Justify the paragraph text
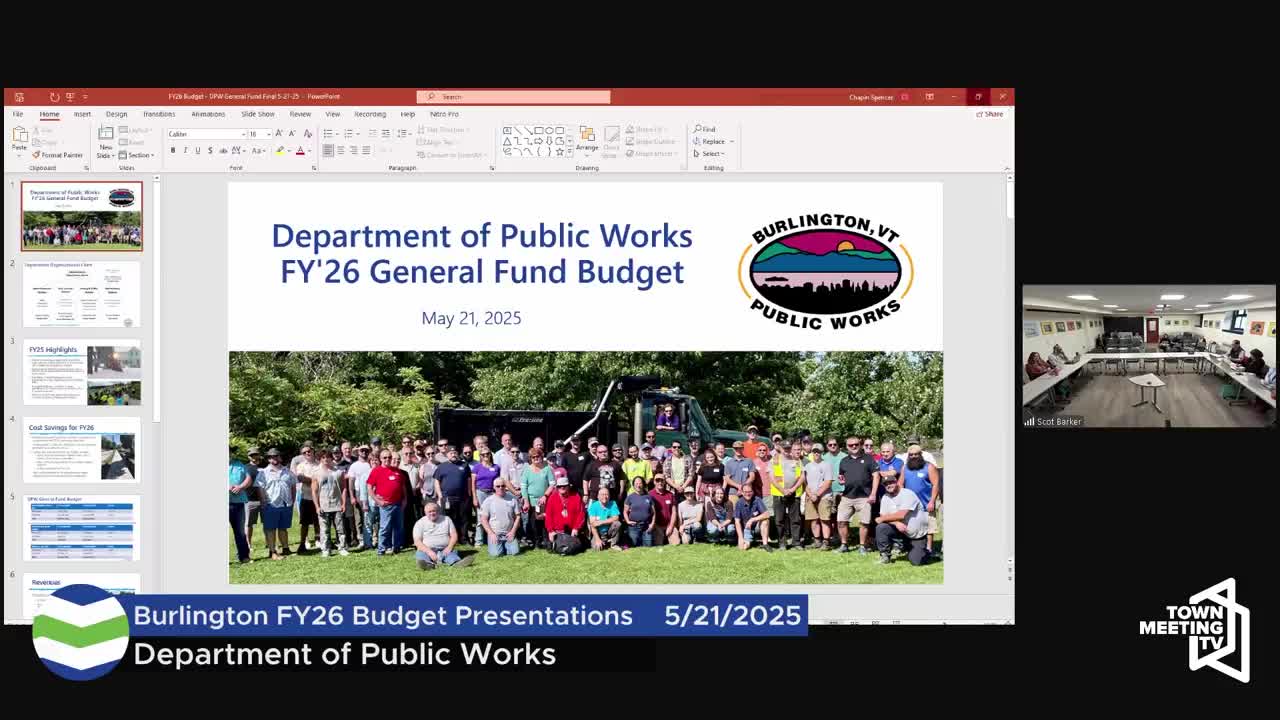This screenshot has width=1280, height=720. (x=366, y=151)
